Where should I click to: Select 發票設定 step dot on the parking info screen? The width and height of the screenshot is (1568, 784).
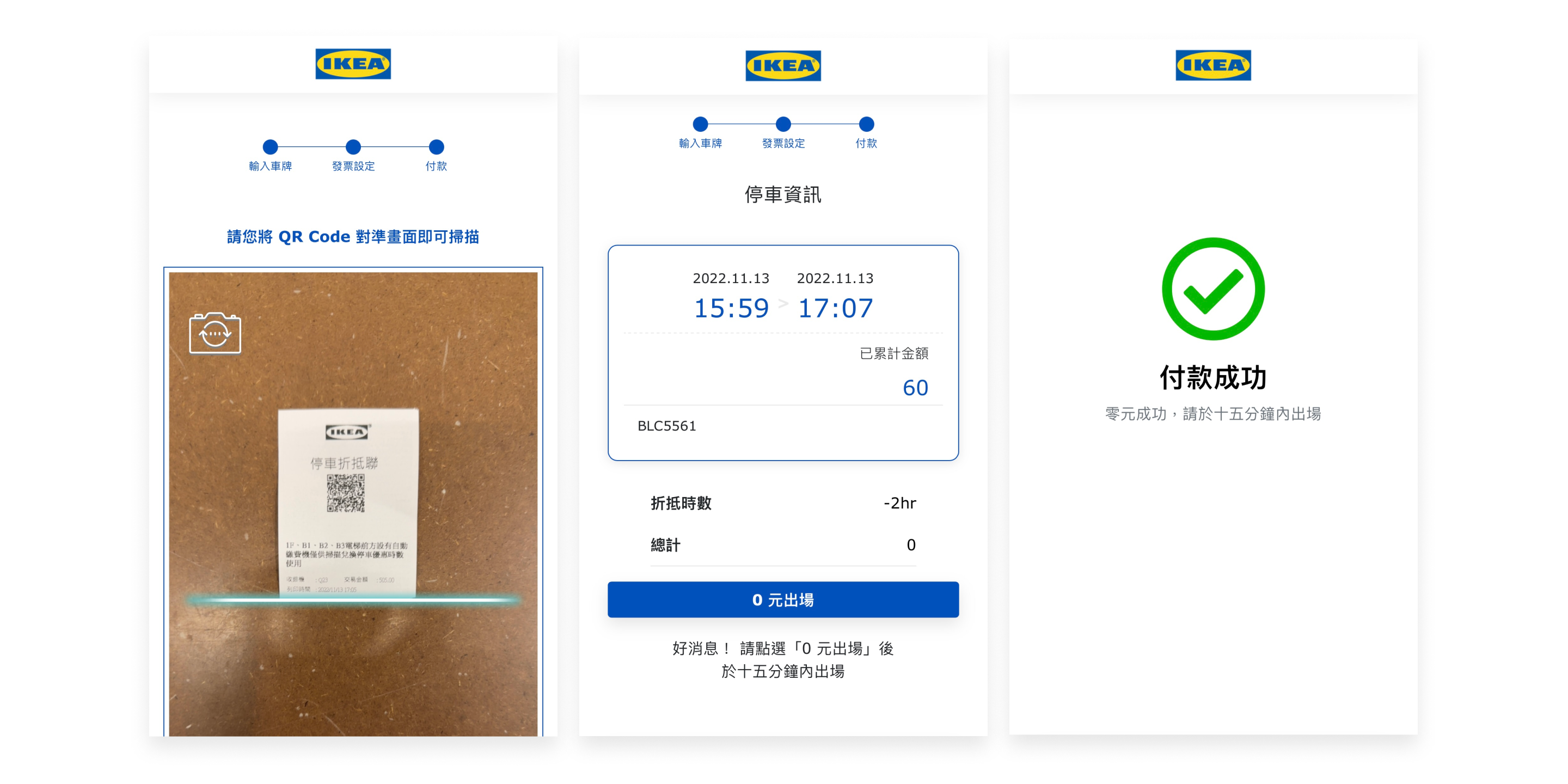783,124
